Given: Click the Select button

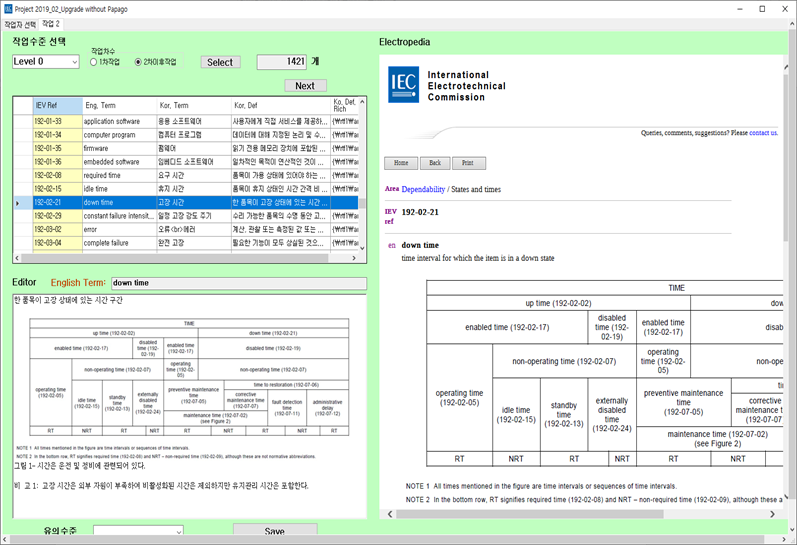Looking at the screenshot, I should point(220,62).
